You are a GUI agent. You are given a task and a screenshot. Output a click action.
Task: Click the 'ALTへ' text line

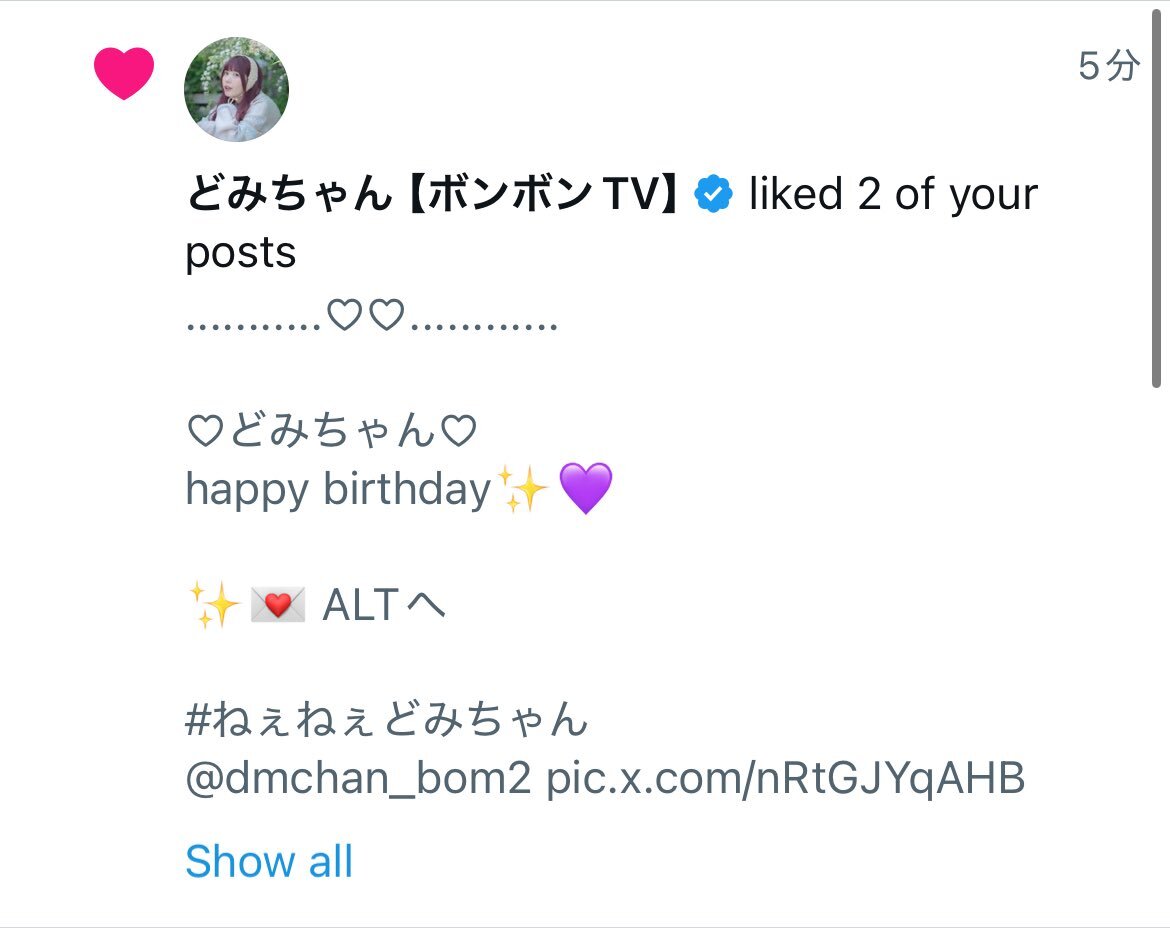(384, 605)
